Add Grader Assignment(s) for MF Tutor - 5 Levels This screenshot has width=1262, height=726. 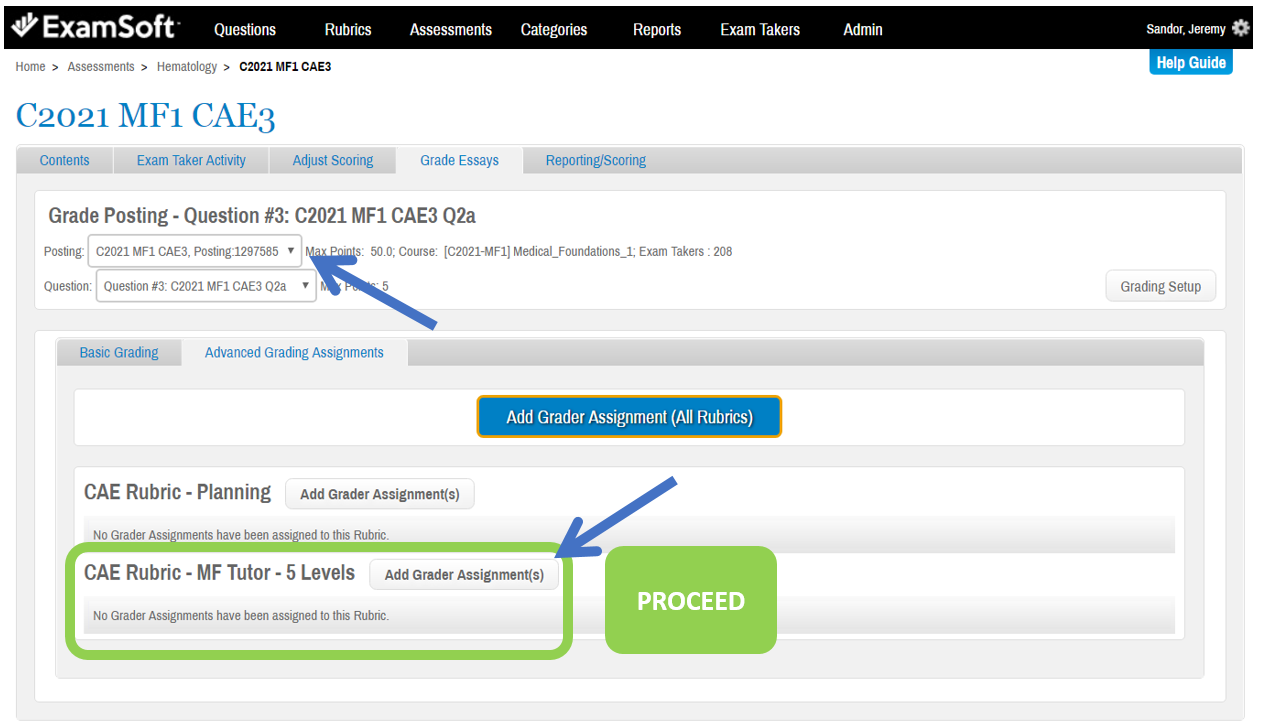464,575
